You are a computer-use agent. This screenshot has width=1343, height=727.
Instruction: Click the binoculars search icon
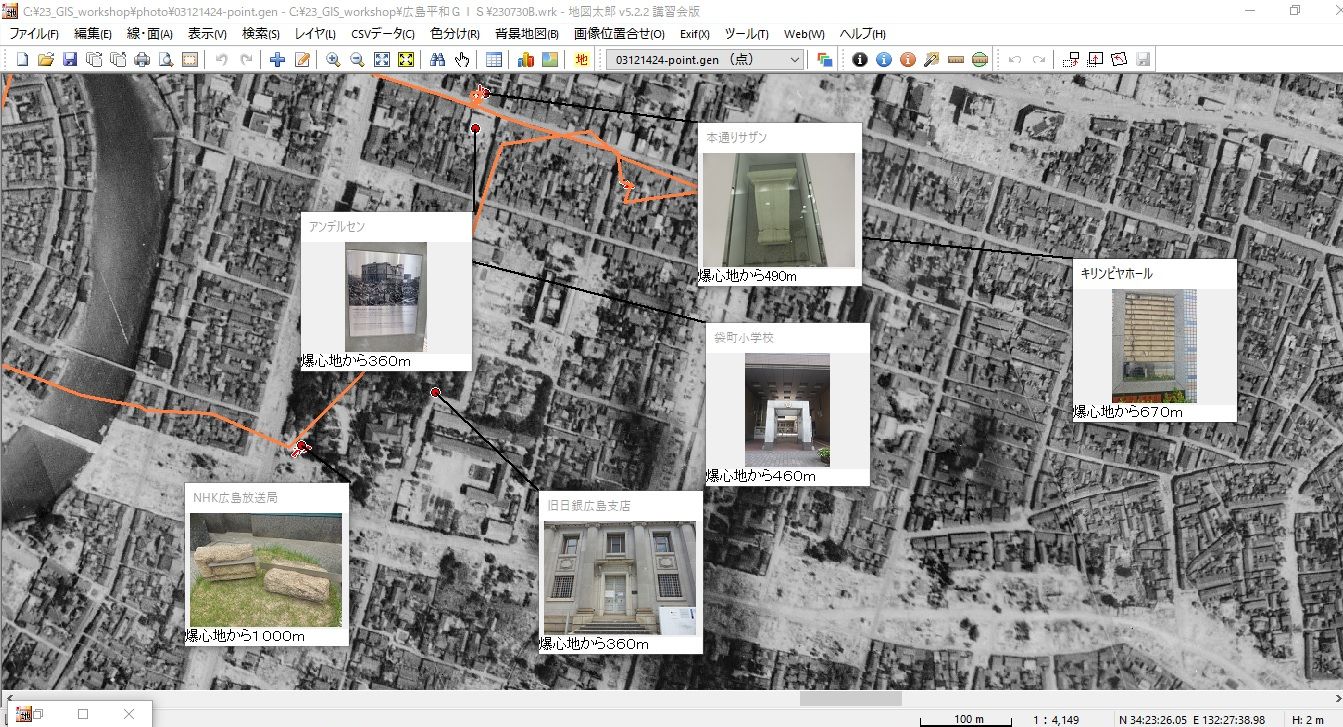437,60
